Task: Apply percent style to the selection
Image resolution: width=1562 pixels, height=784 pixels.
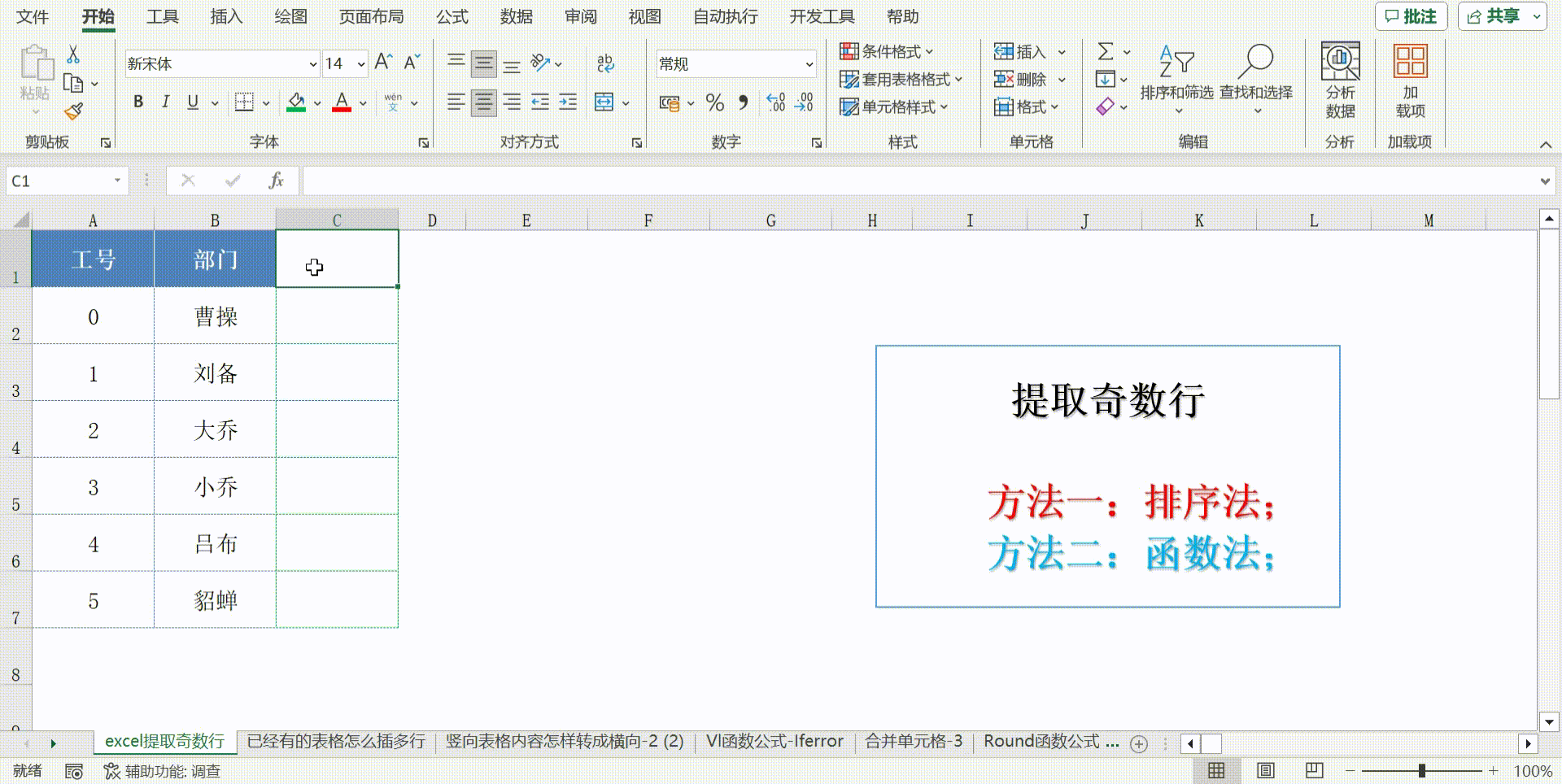Action: 715,103
